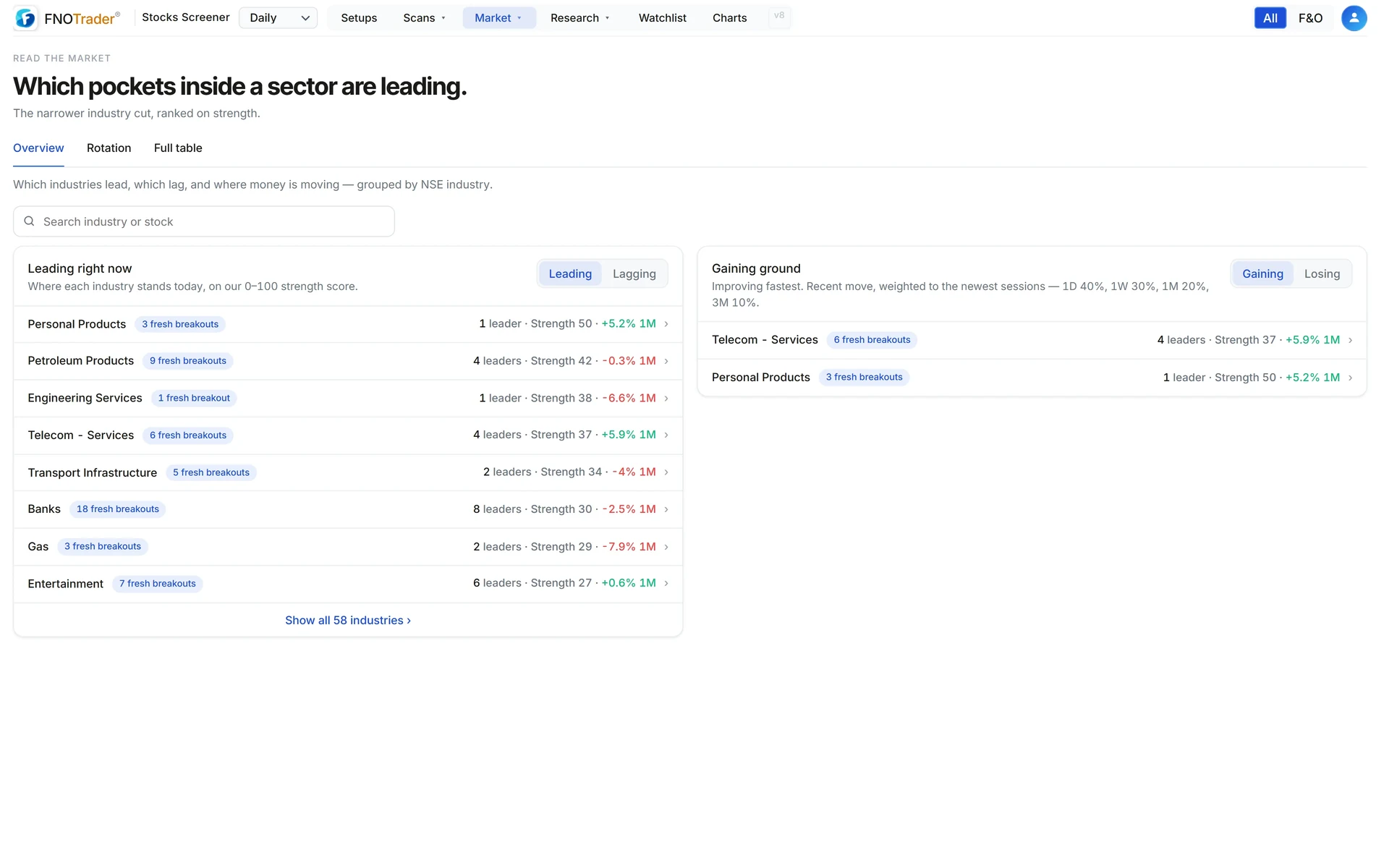Click the 1 fresh breakout badge
The width and height of the screenshot is (1389, 868).
194,399
